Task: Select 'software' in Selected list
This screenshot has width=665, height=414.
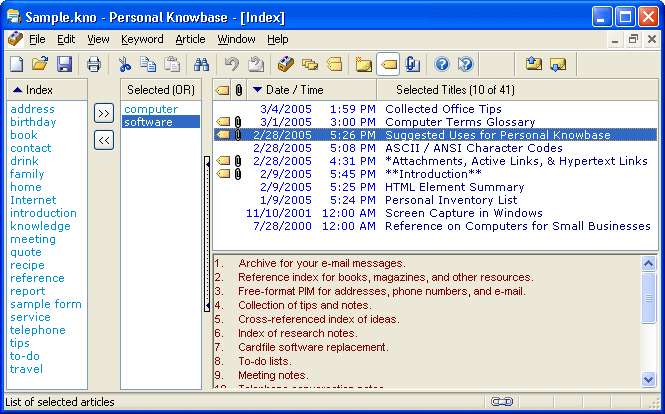Action: click(x=161, y=122)
